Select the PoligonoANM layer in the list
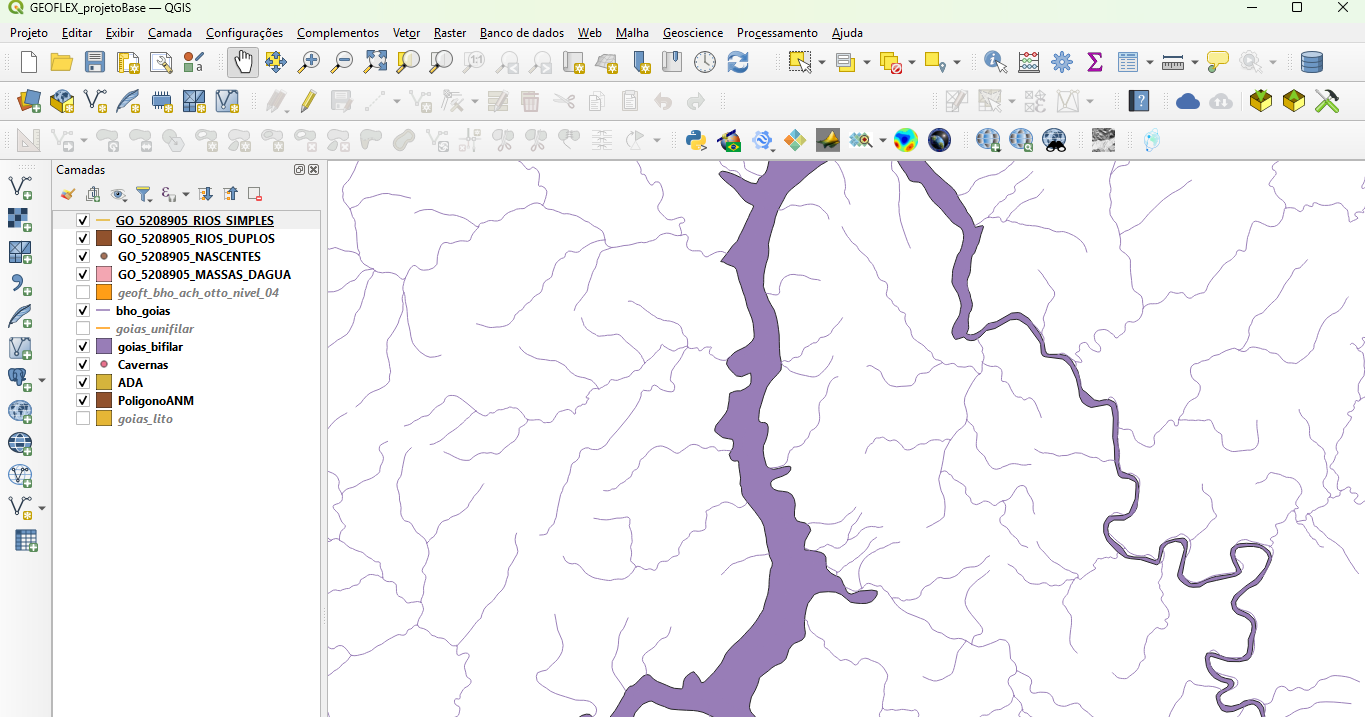The width and height of the screenshot is (1365, 717). point(155,401)
